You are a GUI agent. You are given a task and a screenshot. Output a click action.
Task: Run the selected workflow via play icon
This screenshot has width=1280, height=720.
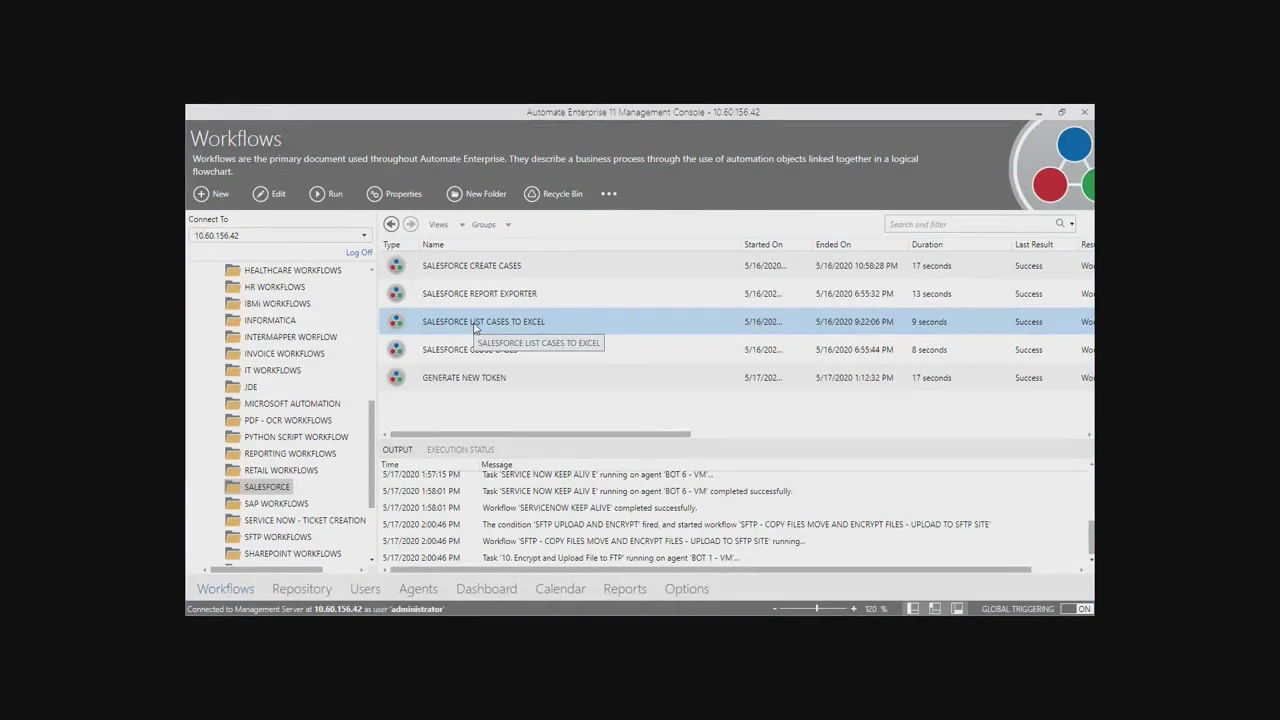317,194
